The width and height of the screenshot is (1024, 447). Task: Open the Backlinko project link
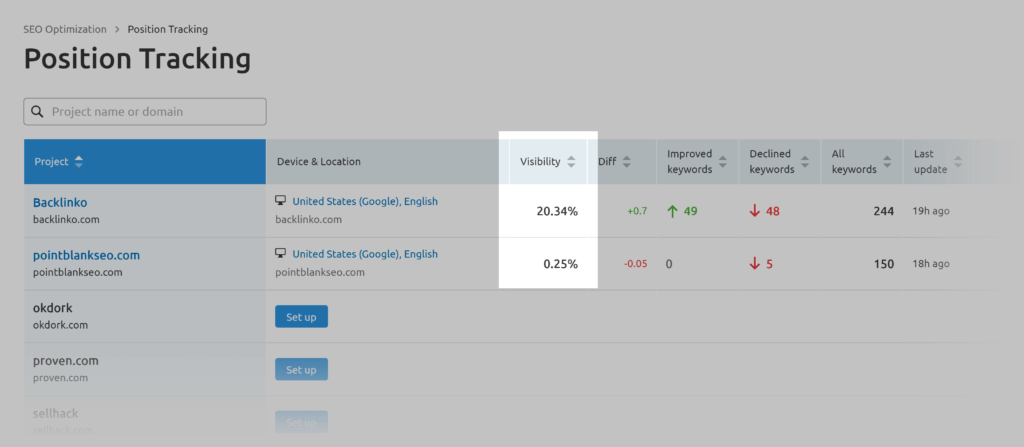60,202
